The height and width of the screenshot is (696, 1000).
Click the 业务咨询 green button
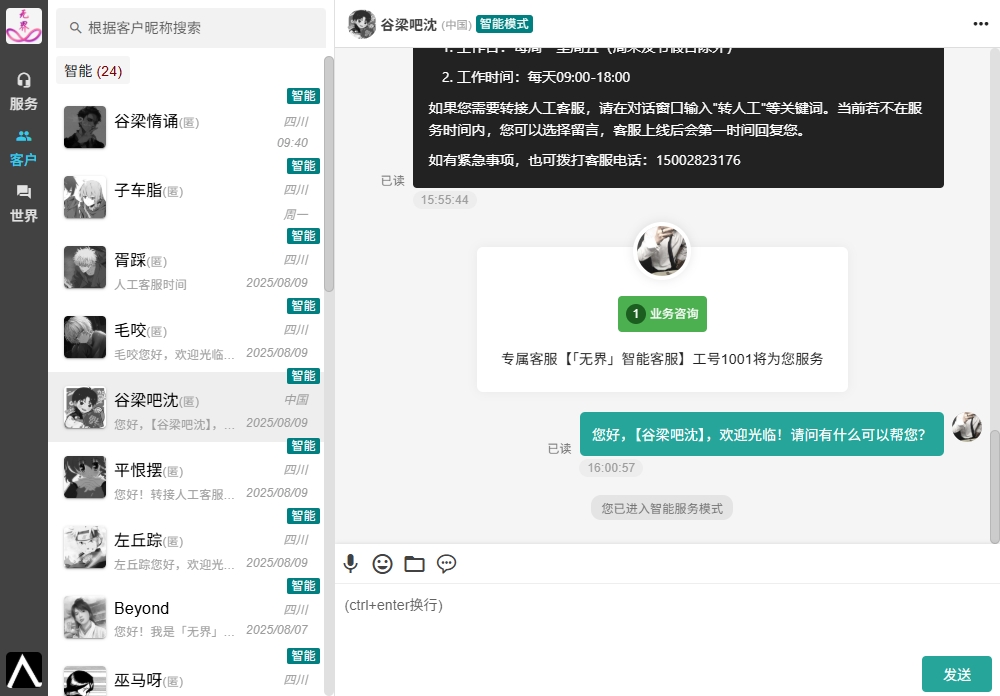pyautogui.click(x=662, y=314)
